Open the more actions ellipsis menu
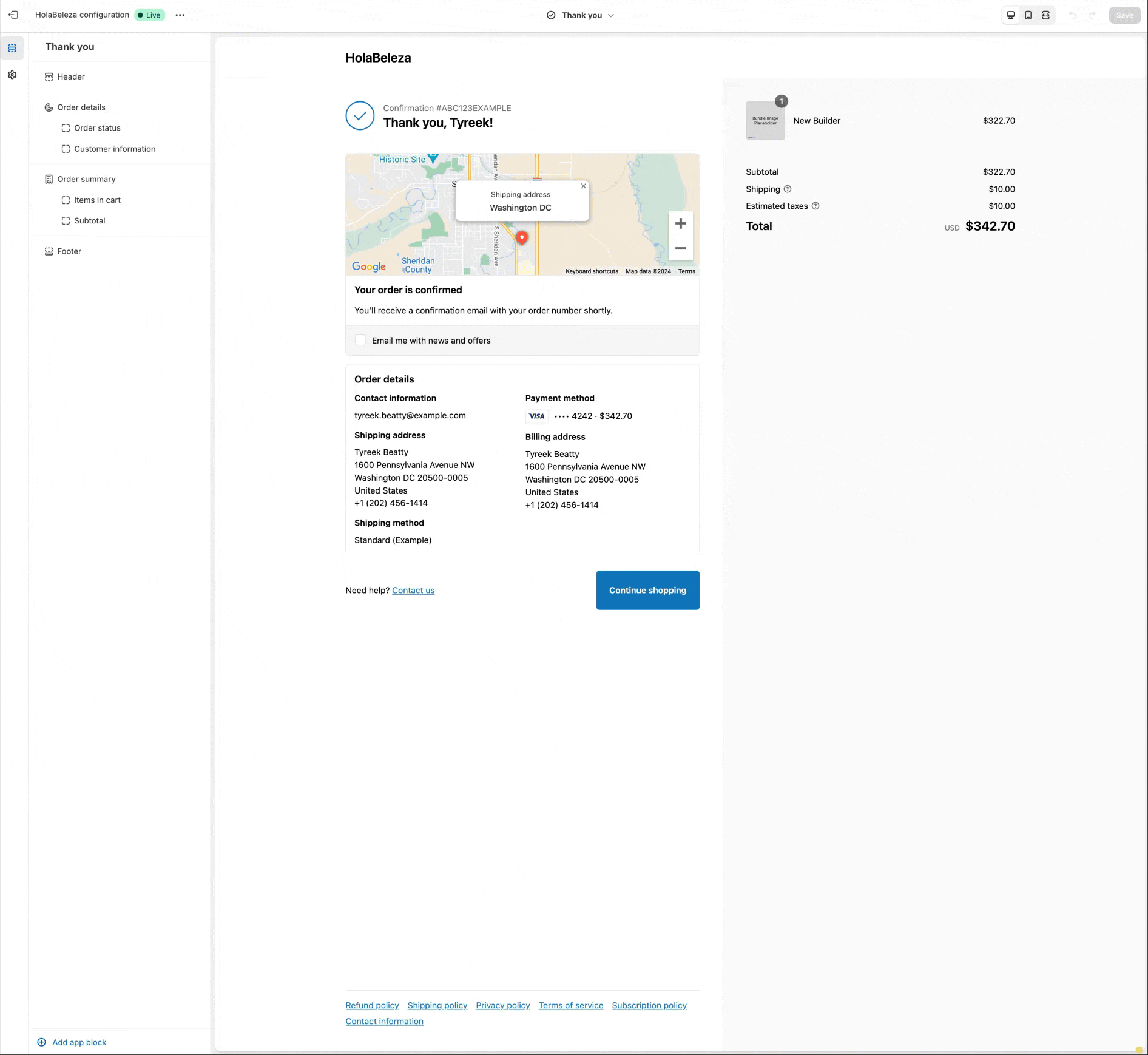The height and width of the screenshot is (1055, 1148). pos(180,15)
